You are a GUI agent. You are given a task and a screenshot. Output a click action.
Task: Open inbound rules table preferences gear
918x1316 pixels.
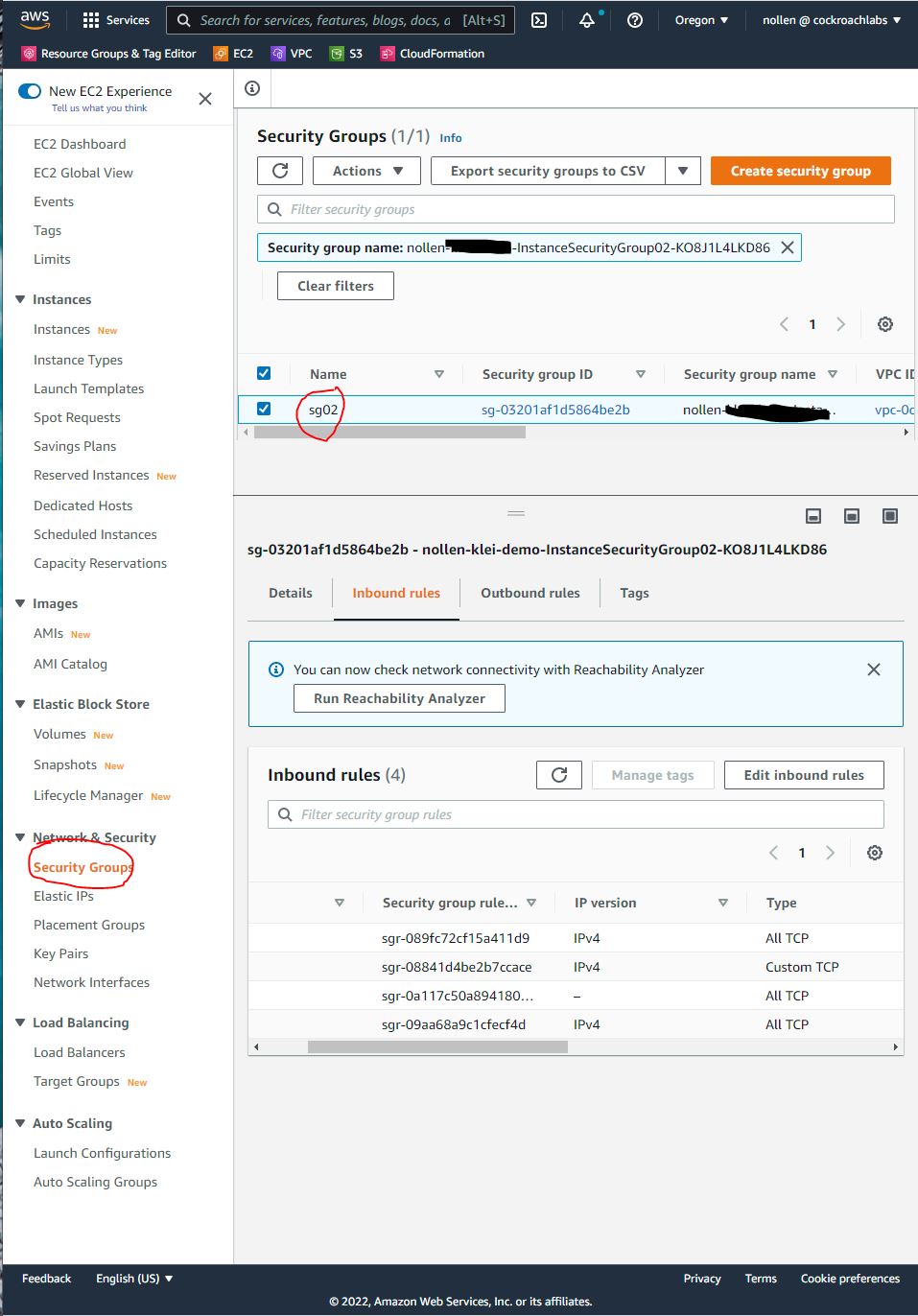875,853
